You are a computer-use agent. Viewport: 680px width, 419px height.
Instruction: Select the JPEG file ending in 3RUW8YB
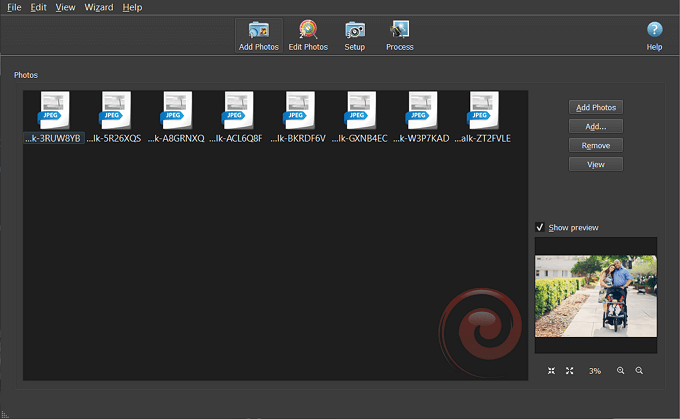coord(54,117)
